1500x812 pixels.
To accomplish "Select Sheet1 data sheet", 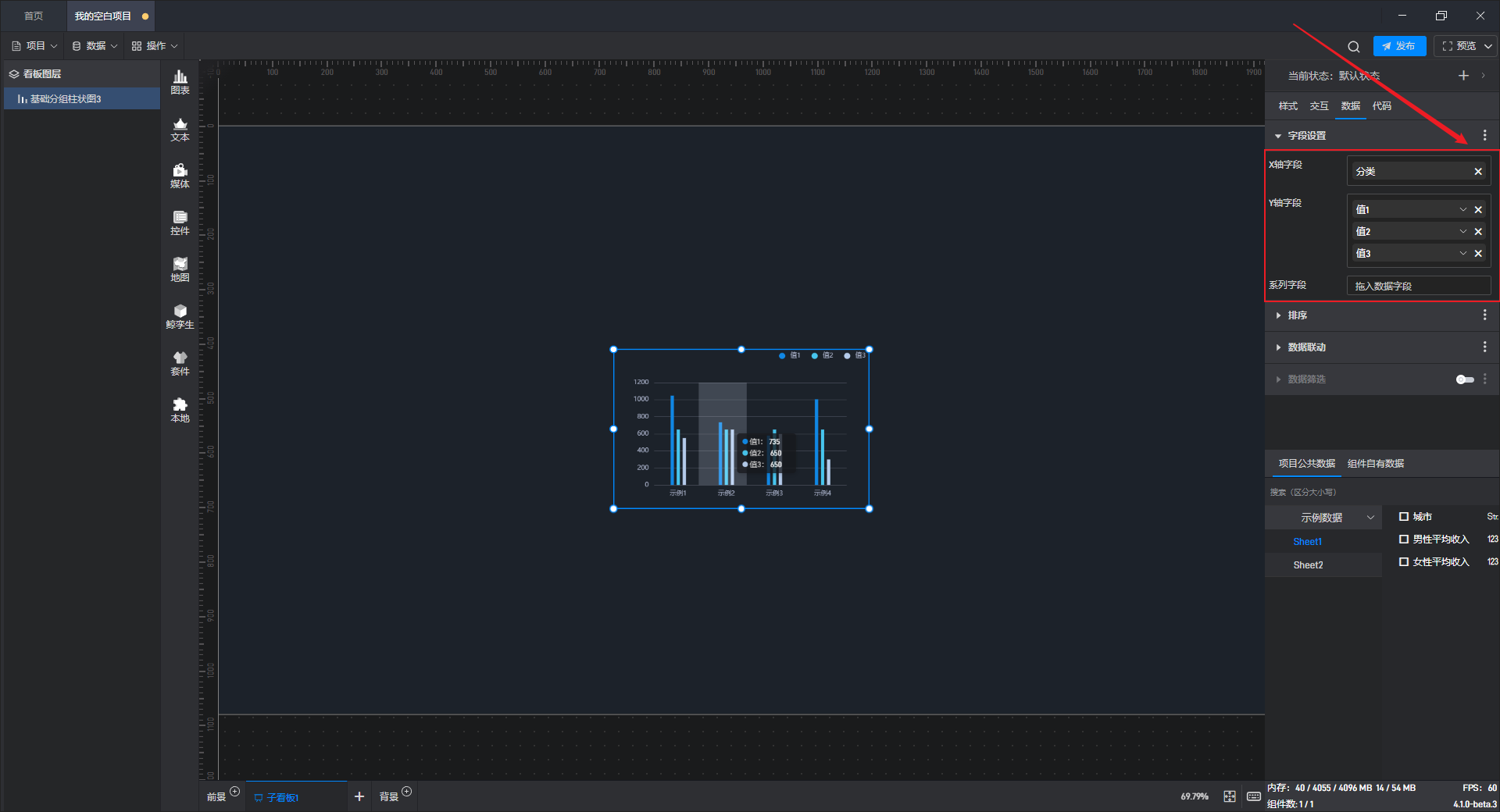I will pos(1308,542).
